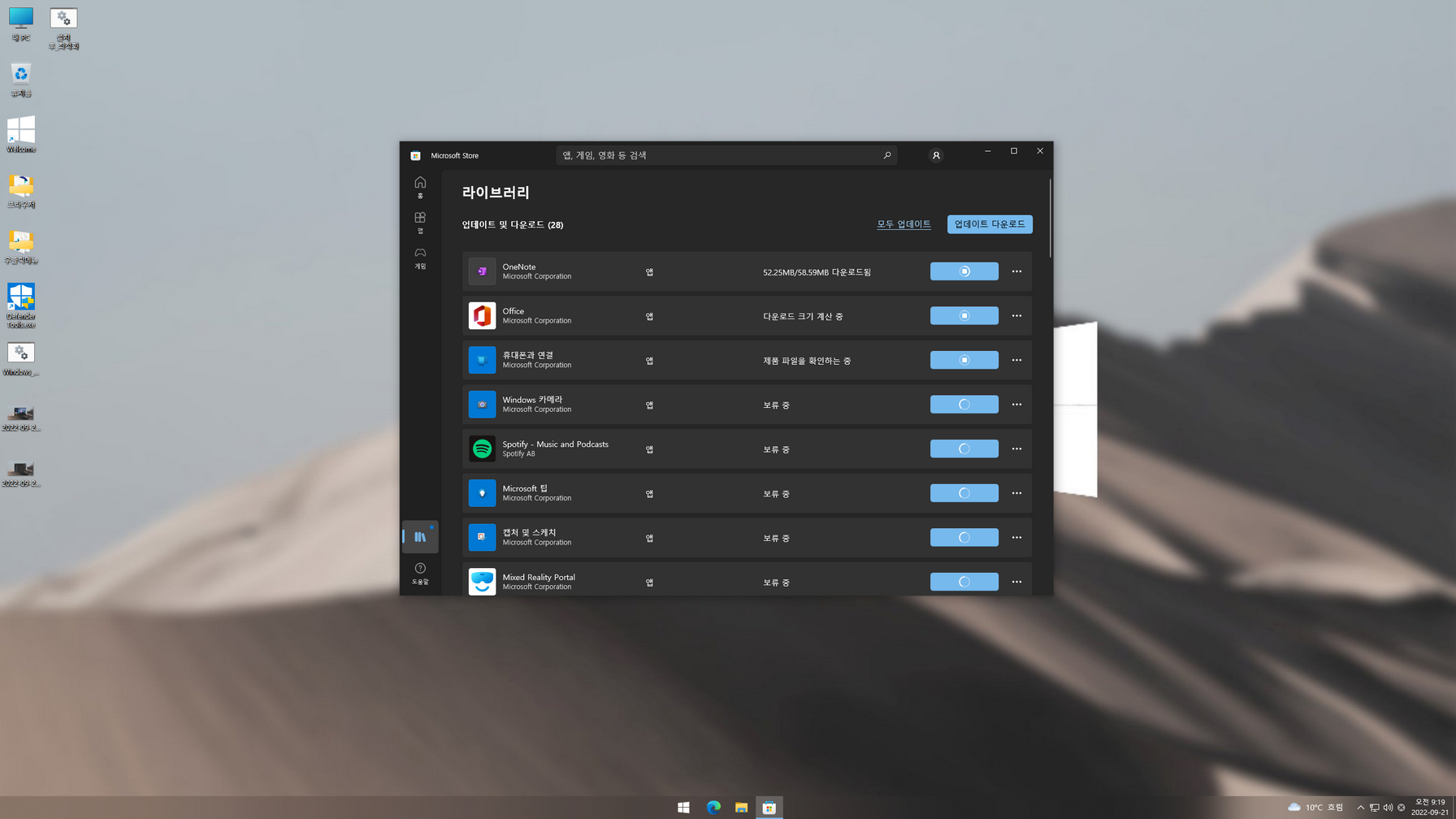1456x819 pixels.
Task: Click the 캡처 및 스케치 app icon
Action: pos(482,537)
